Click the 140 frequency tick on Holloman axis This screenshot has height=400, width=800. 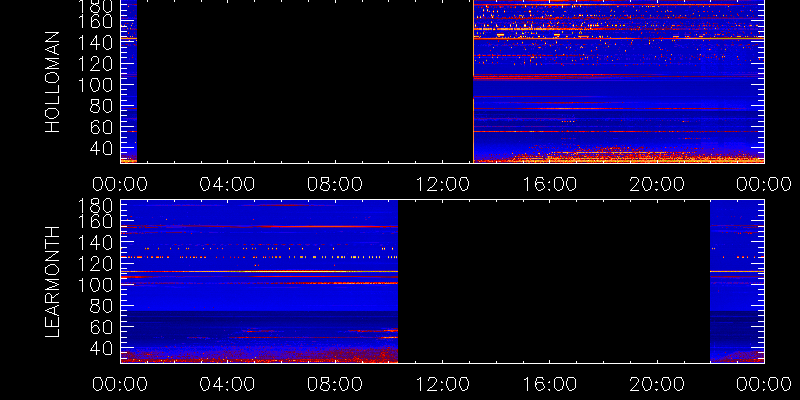click(95, 42)
